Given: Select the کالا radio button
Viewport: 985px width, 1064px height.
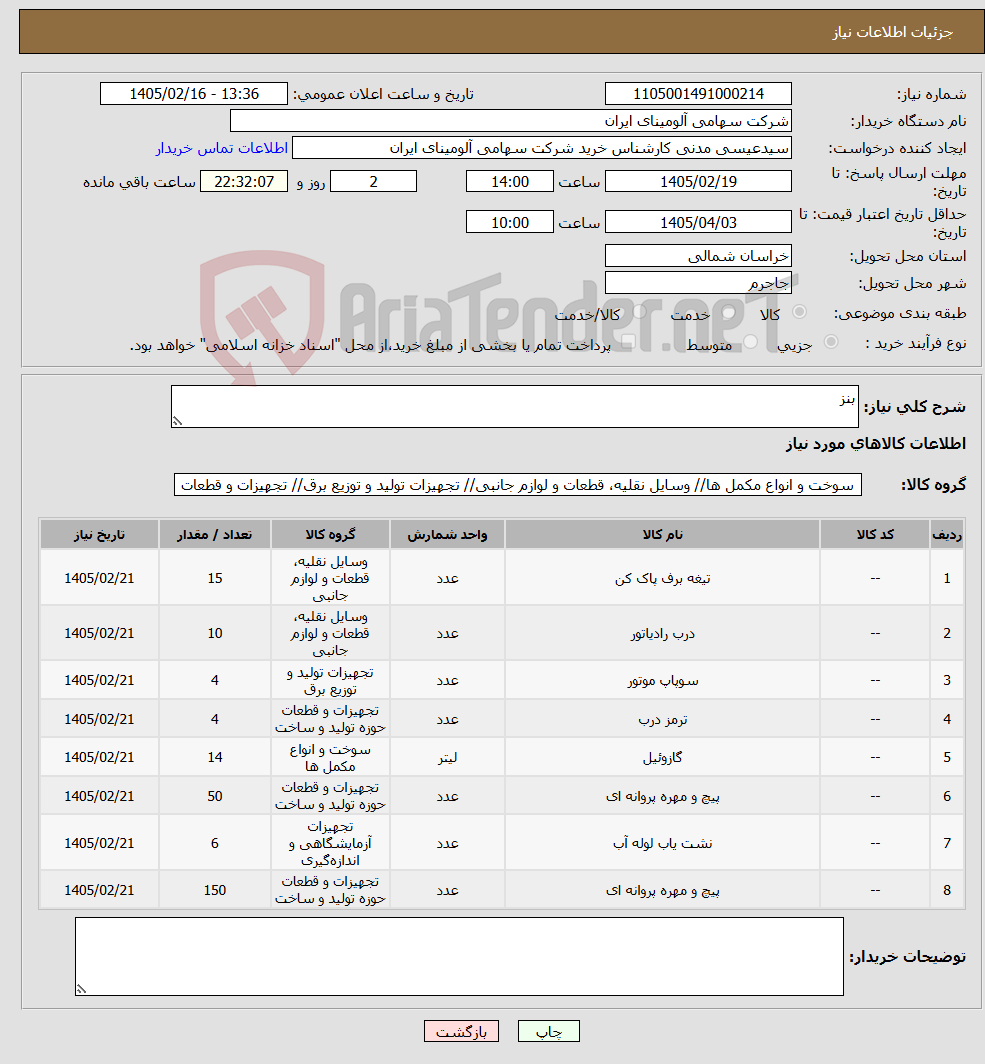Looking at the screenshot, I should [800, 312].
